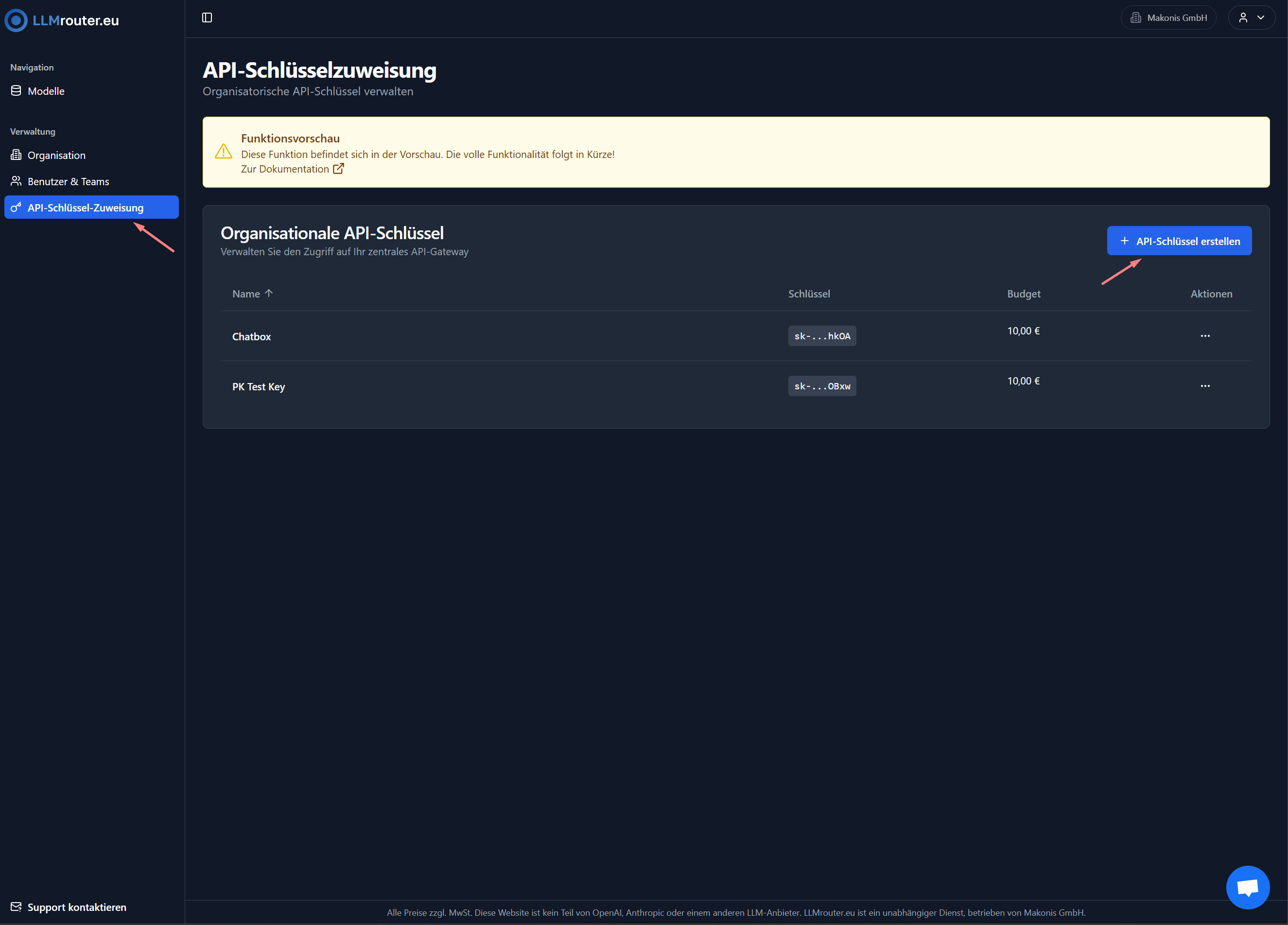
Task: Collapse the sidebar via the panel toggle icon
Action: tap(206, 17)
